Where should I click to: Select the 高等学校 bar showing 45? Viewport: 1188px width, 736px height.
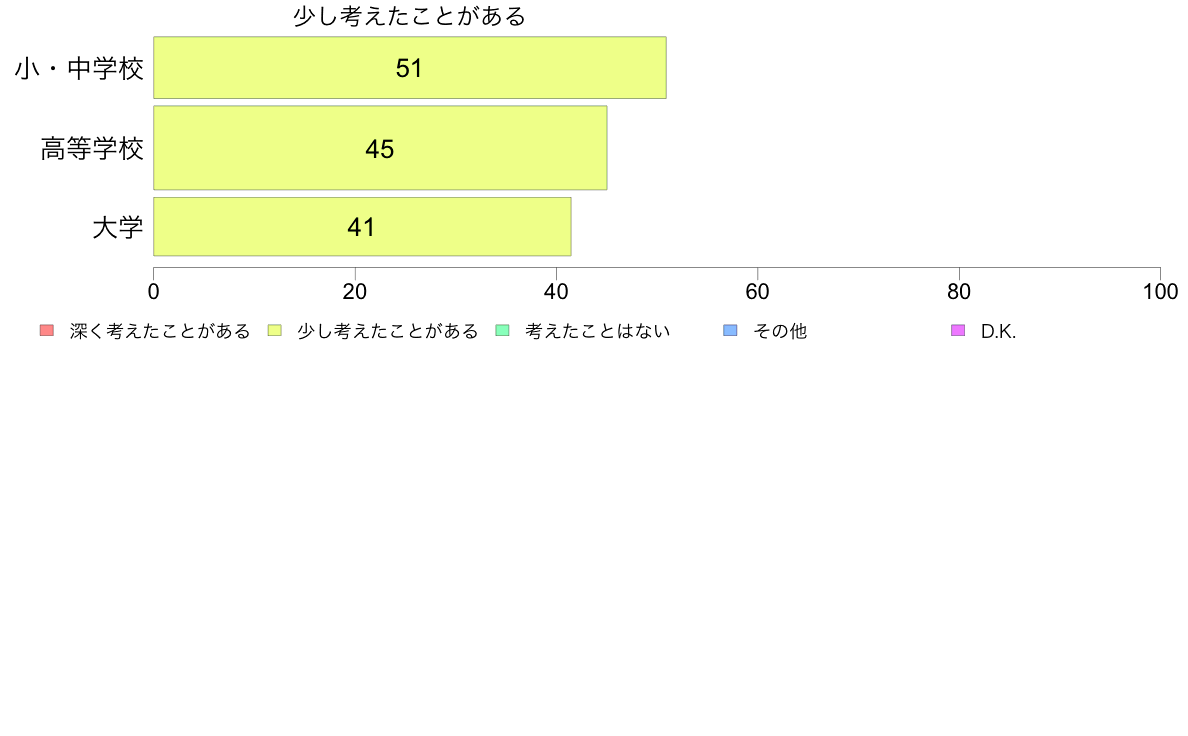point(380,148)
